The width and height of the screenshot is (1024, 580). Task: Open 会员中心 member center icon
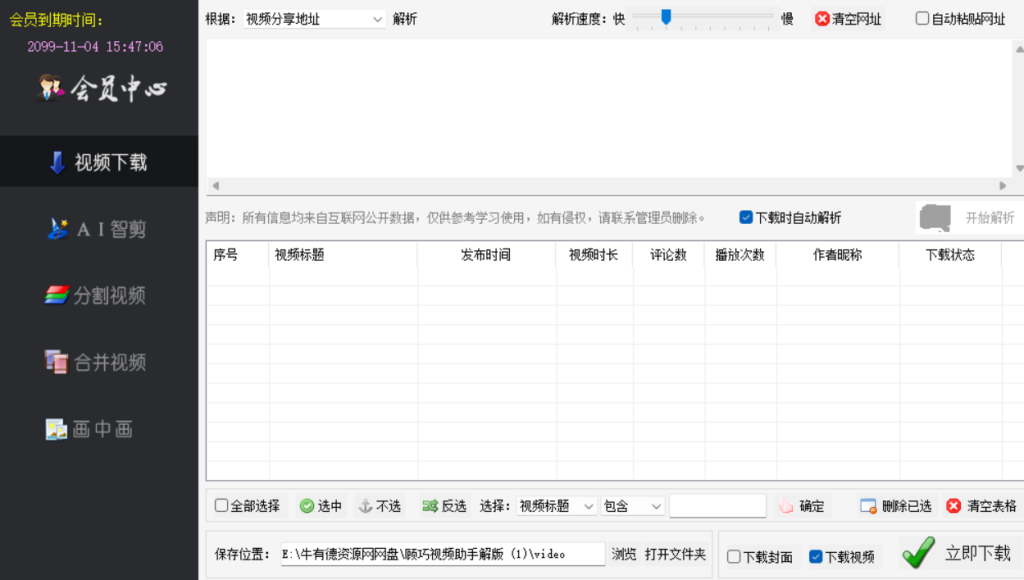click(x=50, y=89)
